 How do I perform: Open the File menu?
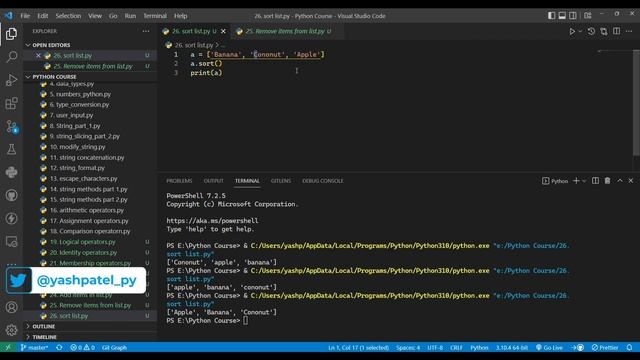[x=25, y=16]
